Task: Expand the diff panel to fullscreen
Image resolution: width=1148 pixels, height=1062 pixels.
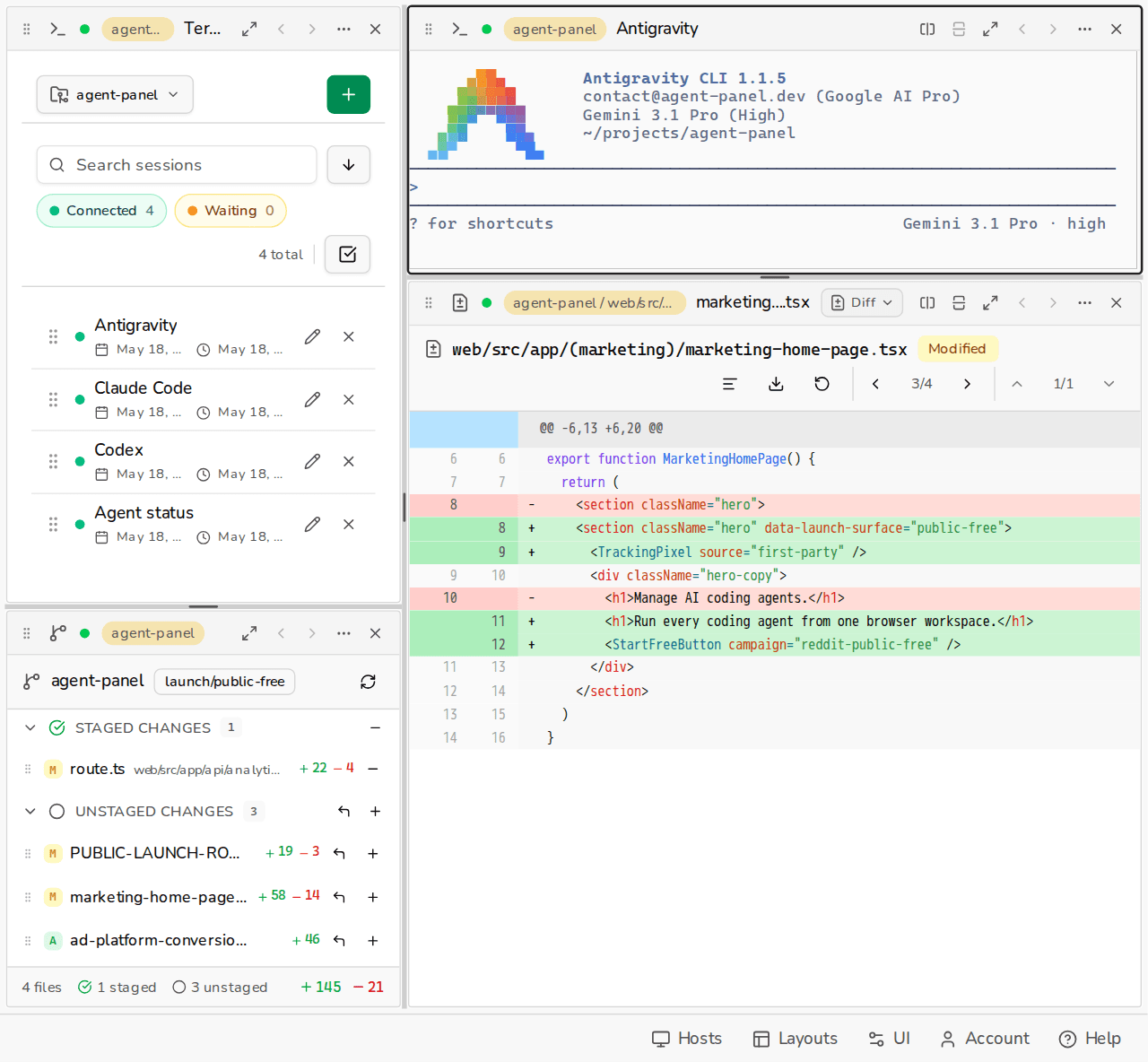Action: coord(990,302)
